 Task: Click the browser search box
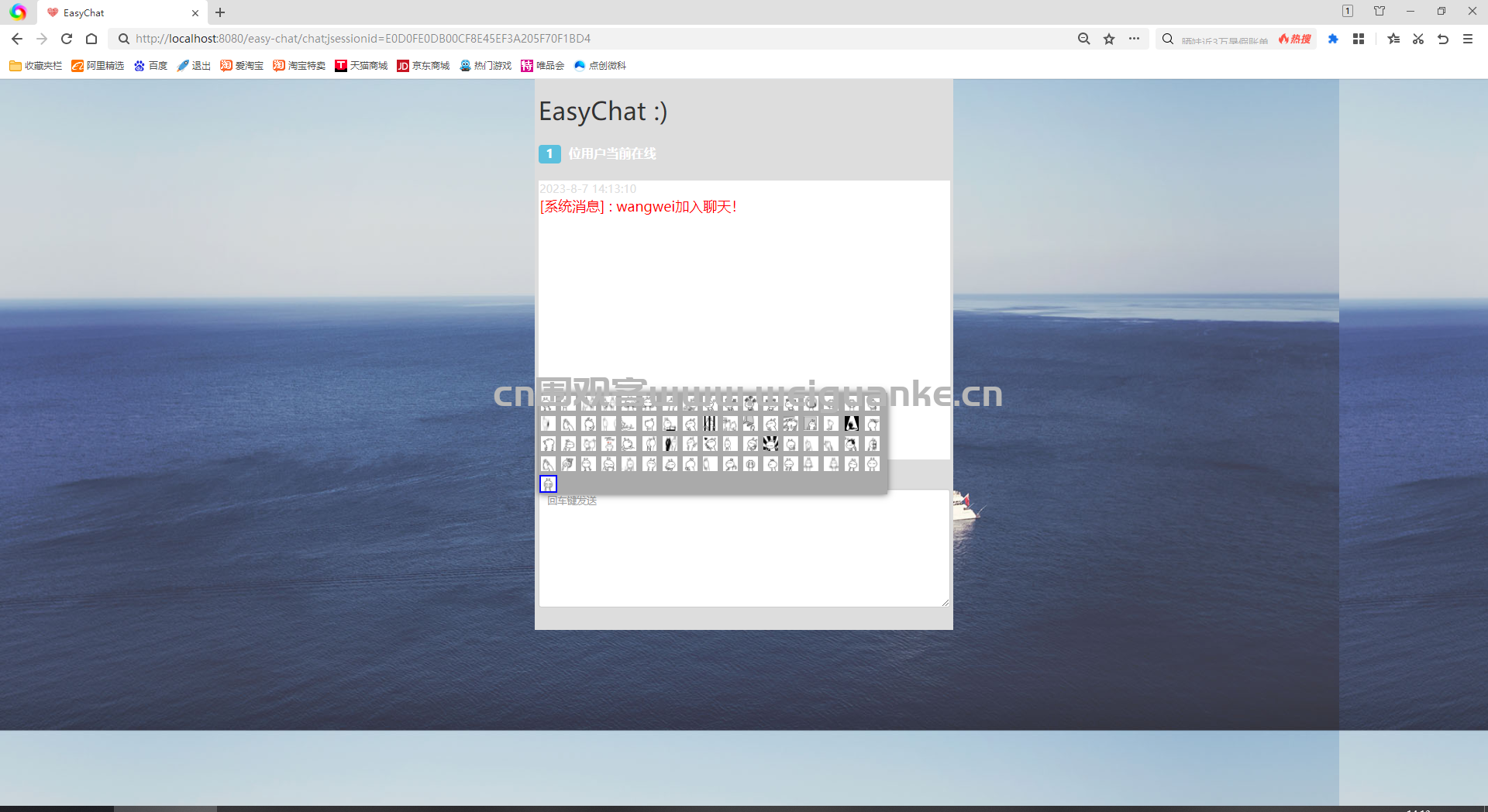pos(1224,40)
